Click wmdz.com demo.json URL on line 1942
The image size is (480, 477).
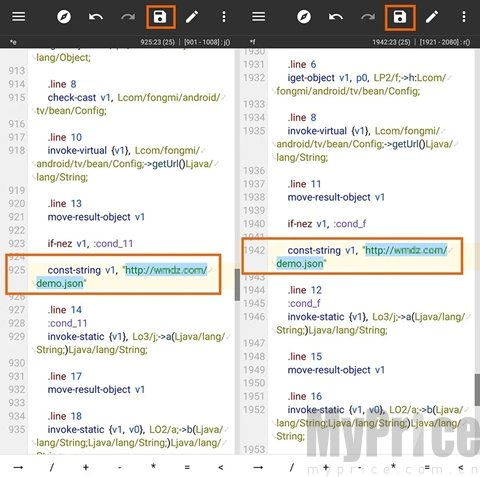[x=362, y=257]
